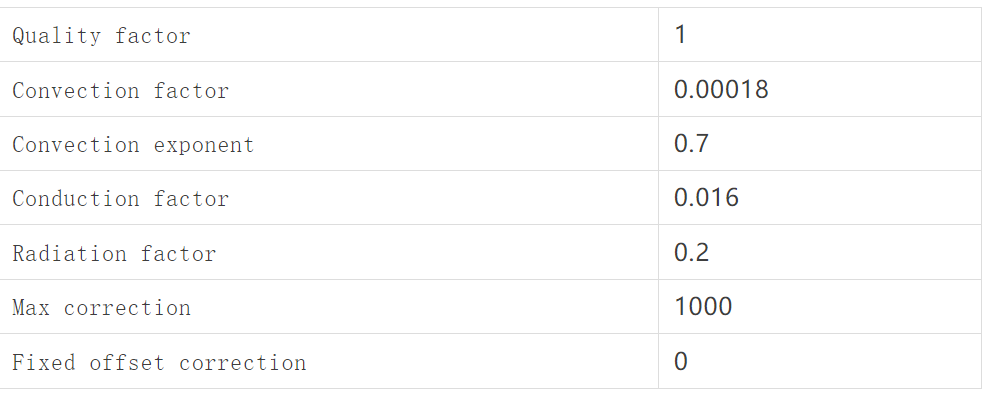Click the word 'Radiation' in the table
The width and height of the screenshot is (984, 395).
click(70, 254)
